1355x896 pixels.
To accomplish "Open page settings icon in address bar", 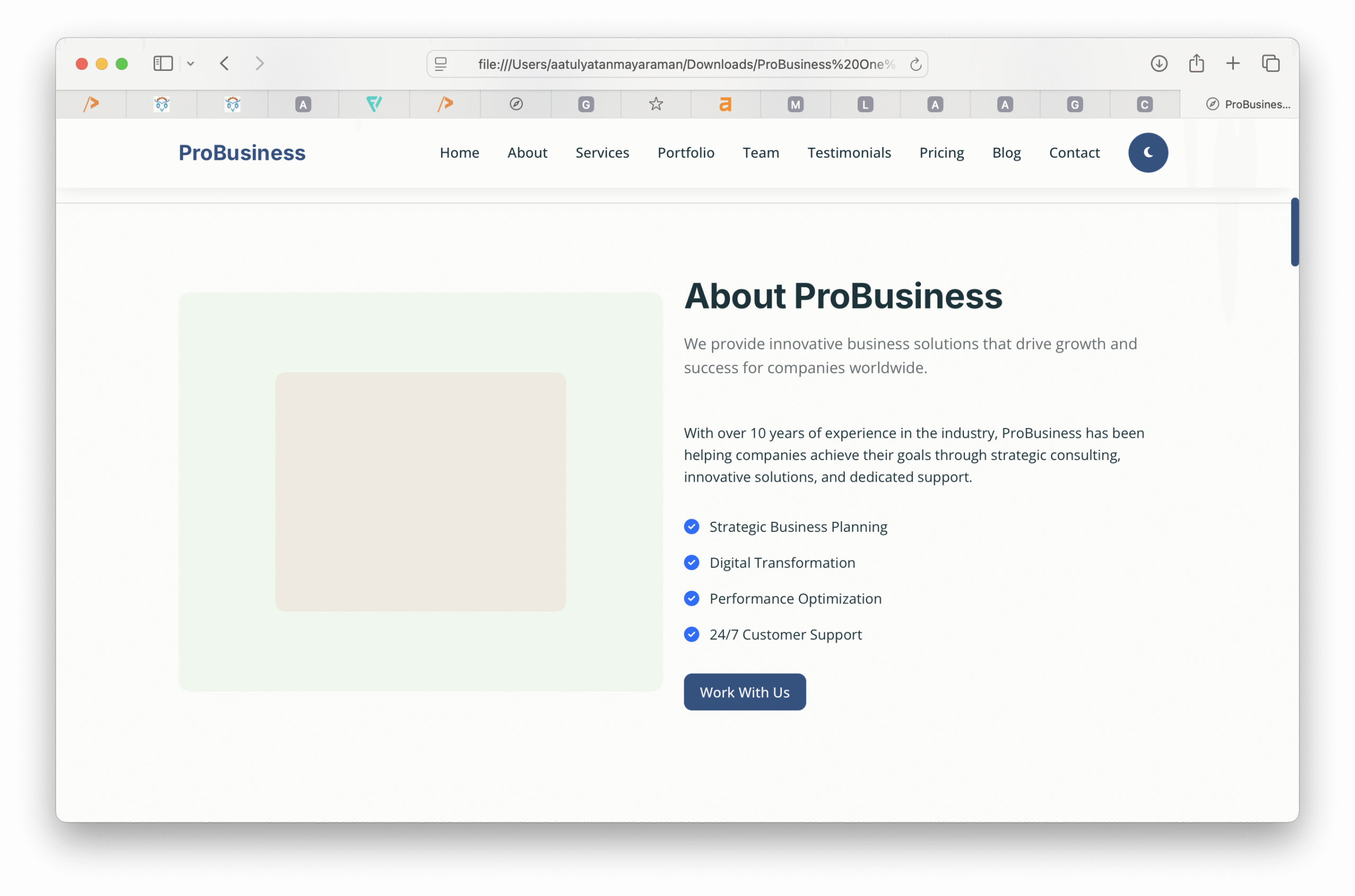I will tap(440, 64).
